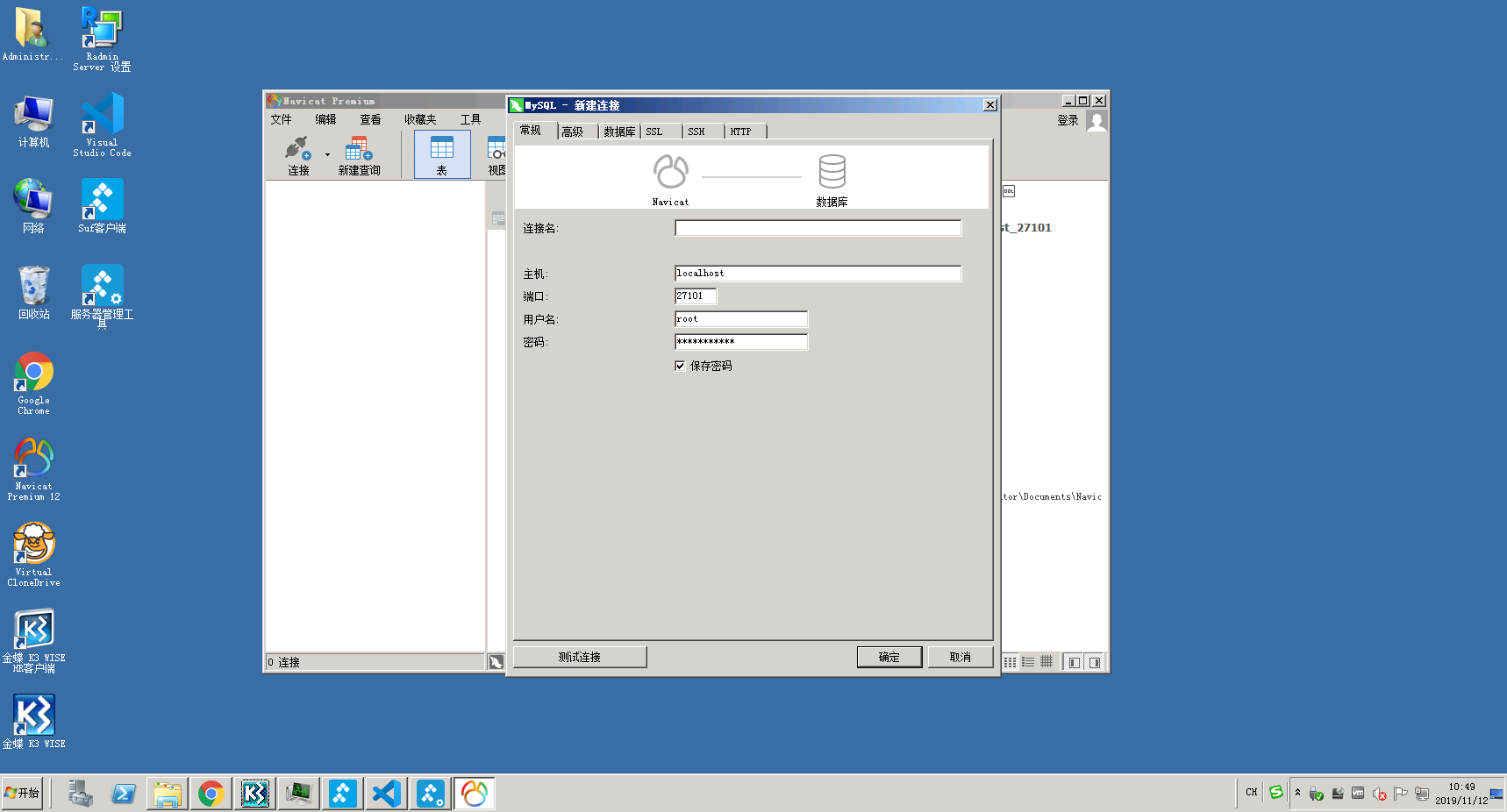Switch to the 数据库 tab
The image size is (1507, 812).
click(x=619, y=132)
